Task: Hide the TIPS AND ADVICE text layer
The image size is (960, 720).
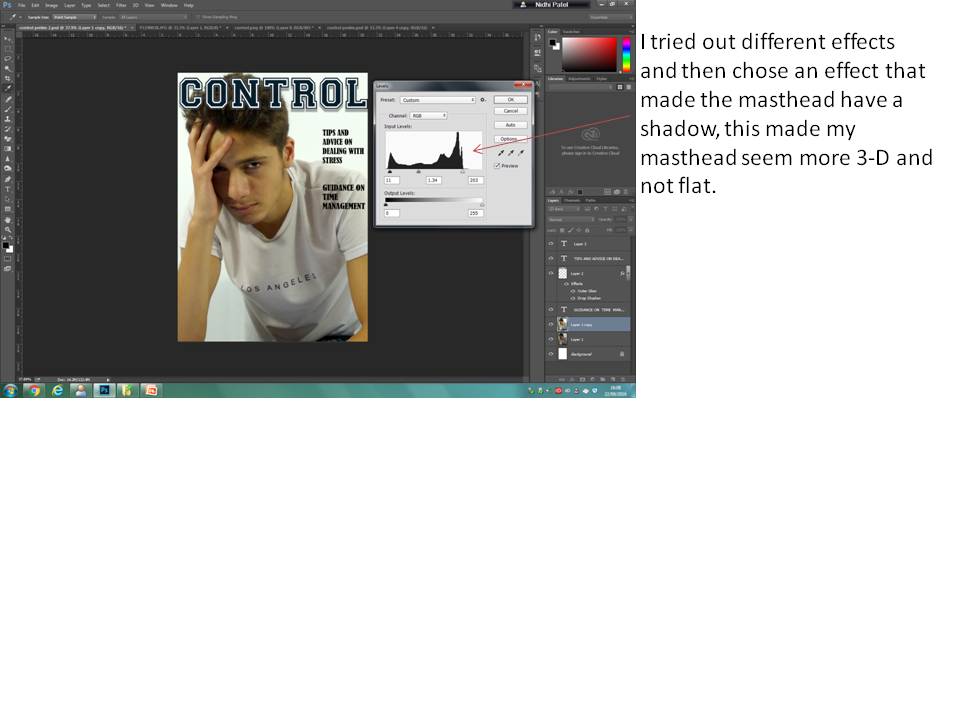Action: [x=551, y=258]
